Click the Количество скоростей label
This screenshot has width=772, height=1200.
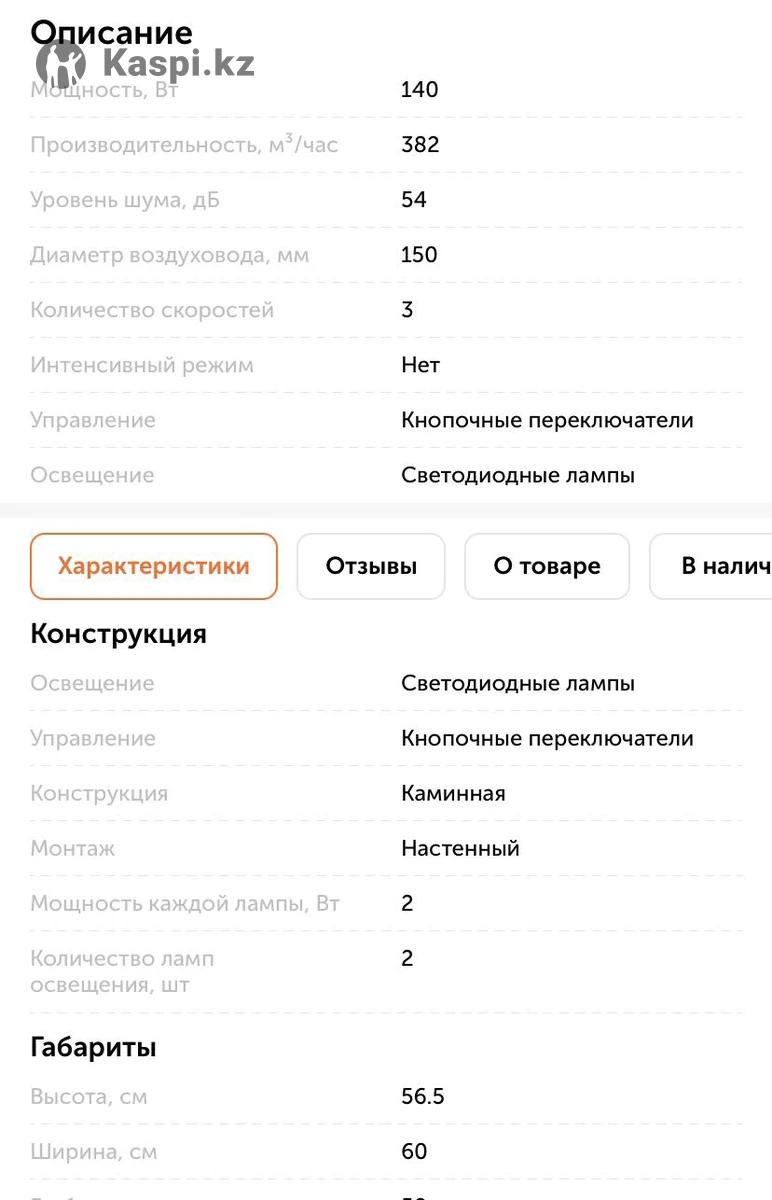pyautogui.click(x=152, y=310)
